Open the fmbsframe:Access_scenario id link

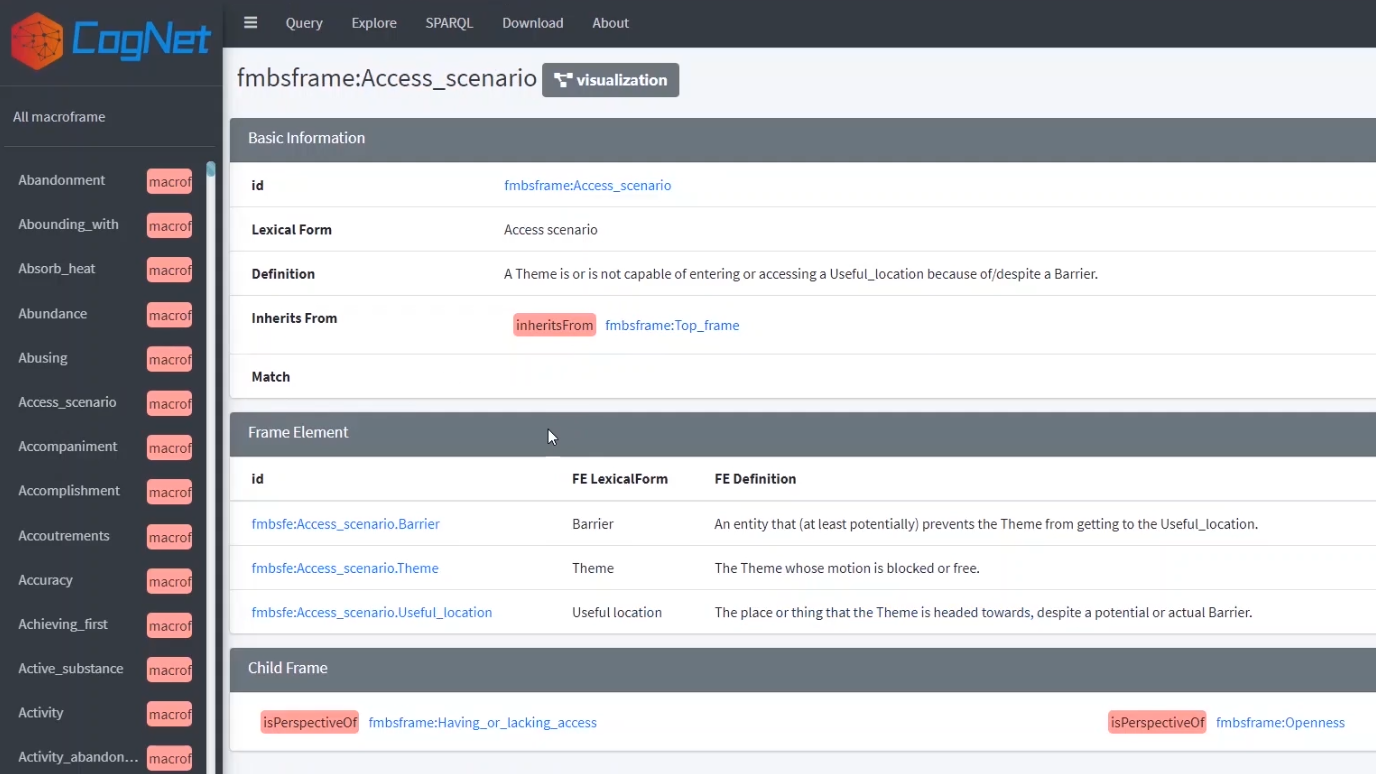587,185
